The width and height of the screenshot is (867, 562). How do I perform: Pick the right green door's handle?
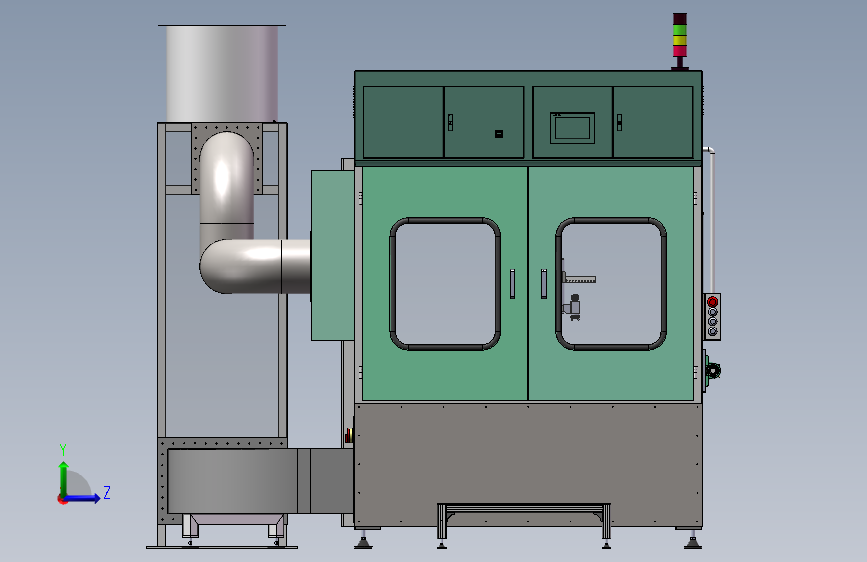click(544, 284)
